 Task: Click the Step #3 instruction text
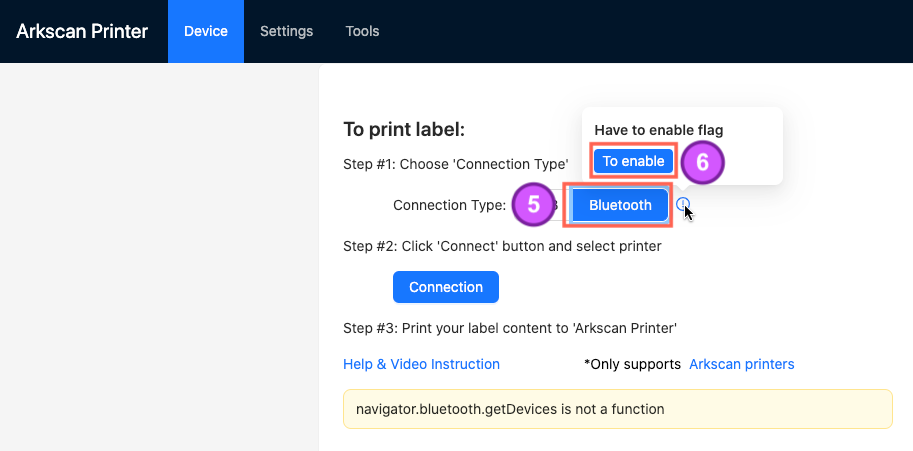[x=510, y=328]
